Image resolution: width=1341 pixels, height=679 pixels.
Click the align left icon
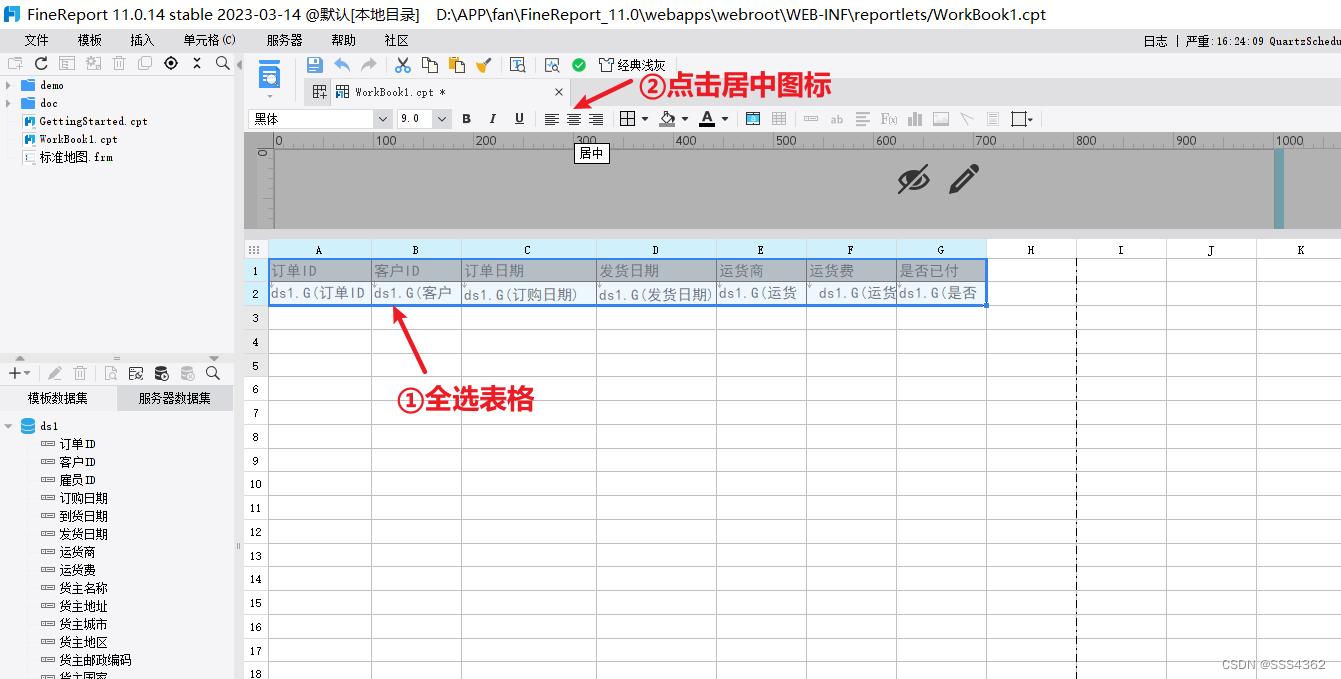(x=552, y=119)
